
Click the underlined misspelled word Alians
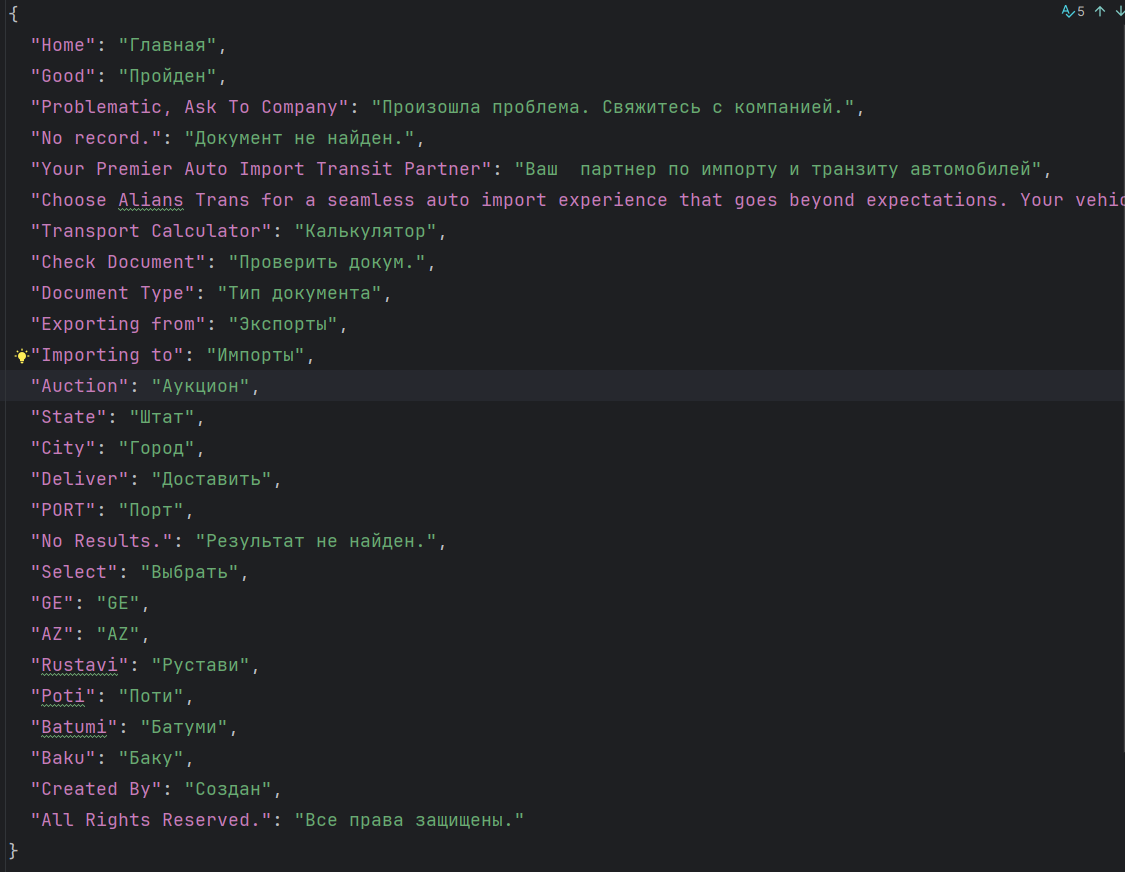pos(150,199)
